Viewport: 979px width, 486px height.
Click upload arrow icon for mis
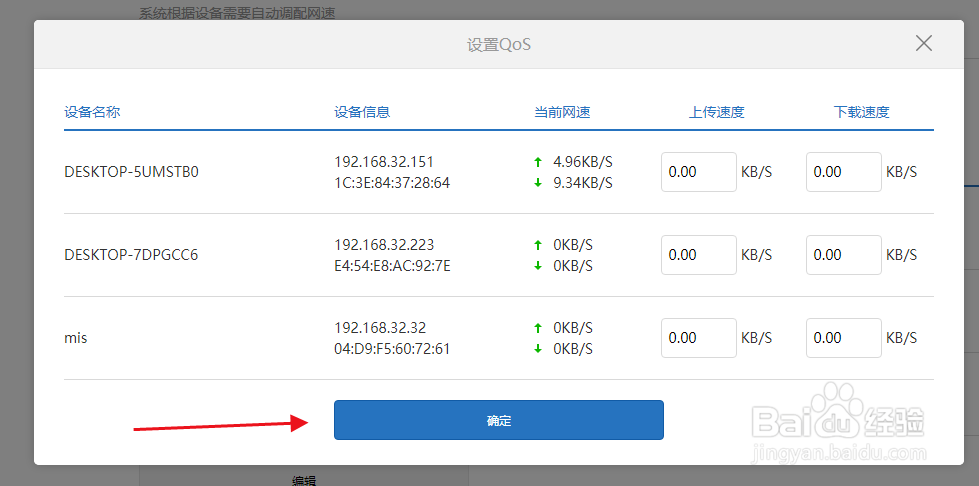(538, 327)
